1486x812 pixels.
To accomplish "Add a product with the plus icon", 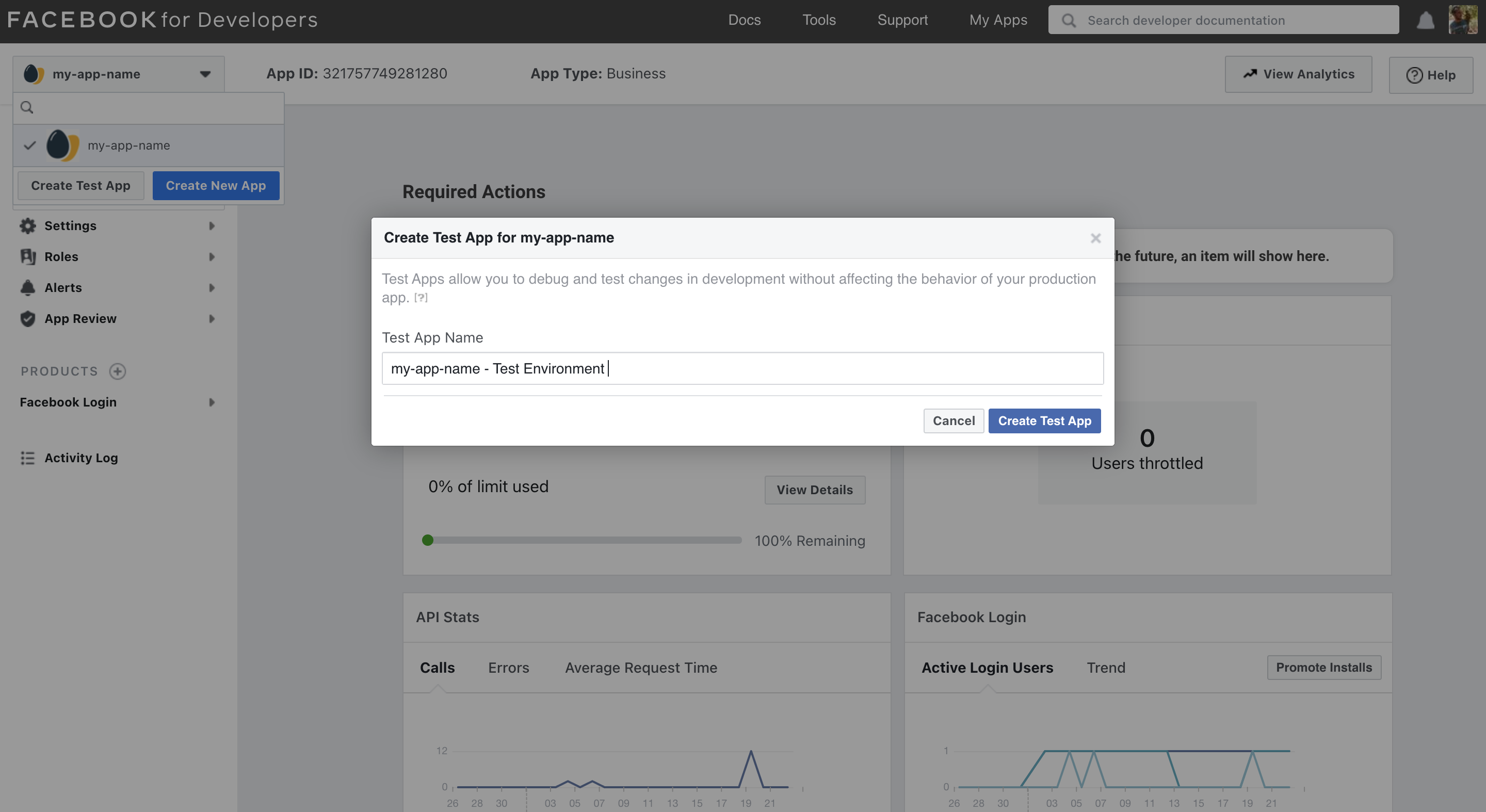I will [x=118, y=371].
